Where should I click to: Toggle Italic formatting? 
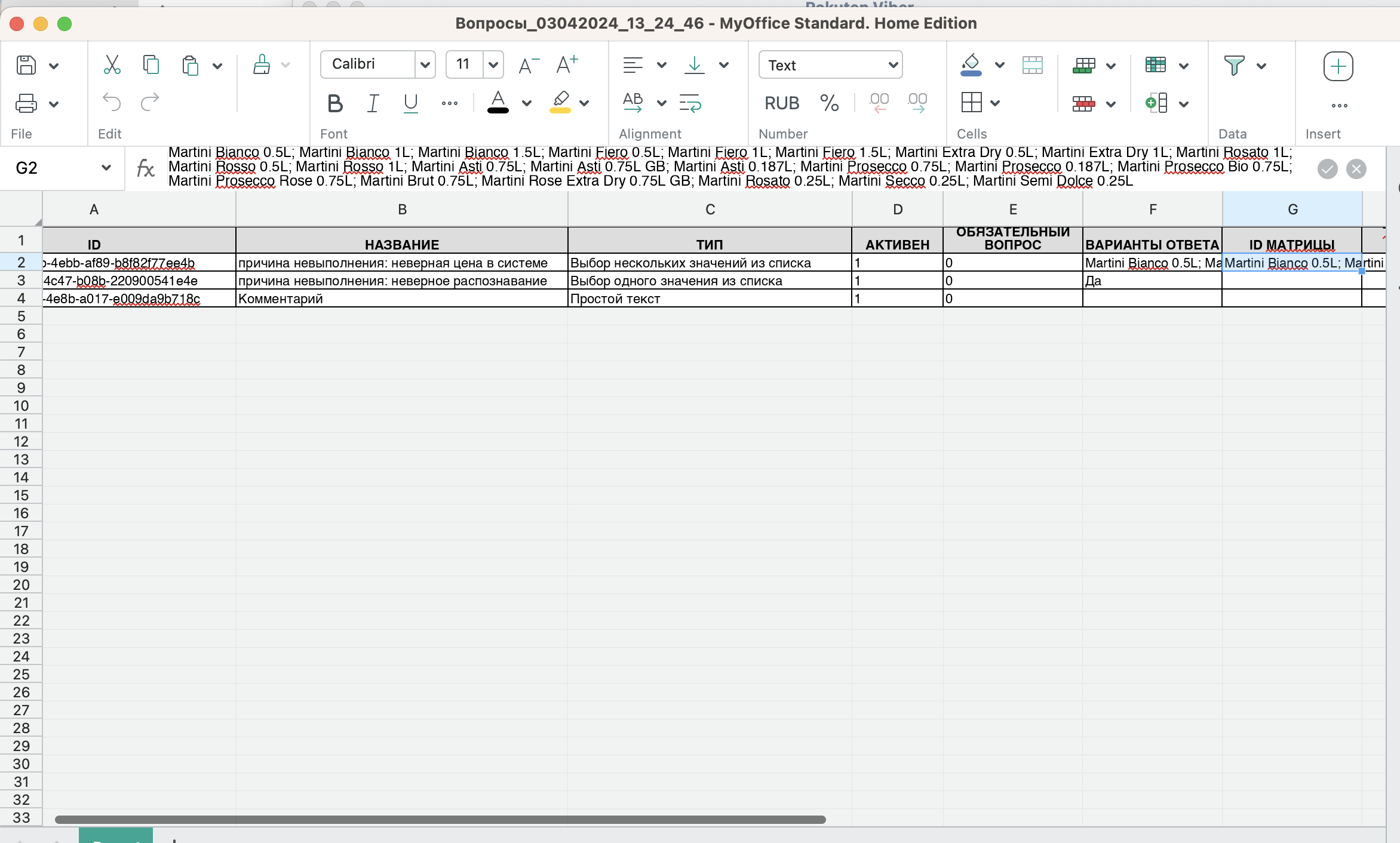373,104
